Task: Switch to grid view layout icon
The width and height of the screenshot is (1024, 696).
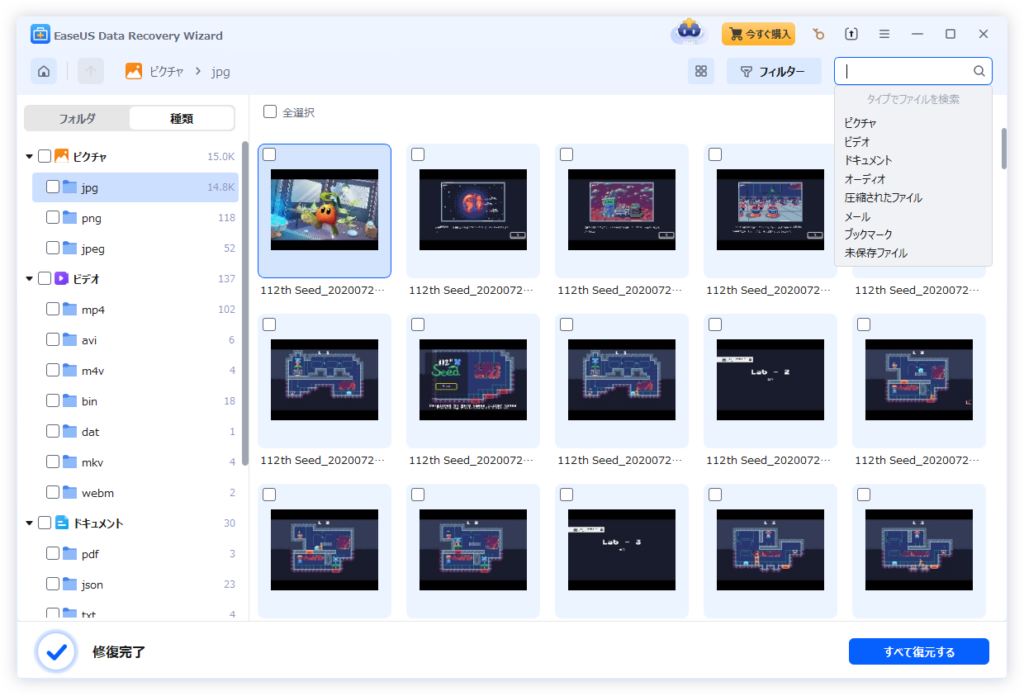Action: point(701,71)
